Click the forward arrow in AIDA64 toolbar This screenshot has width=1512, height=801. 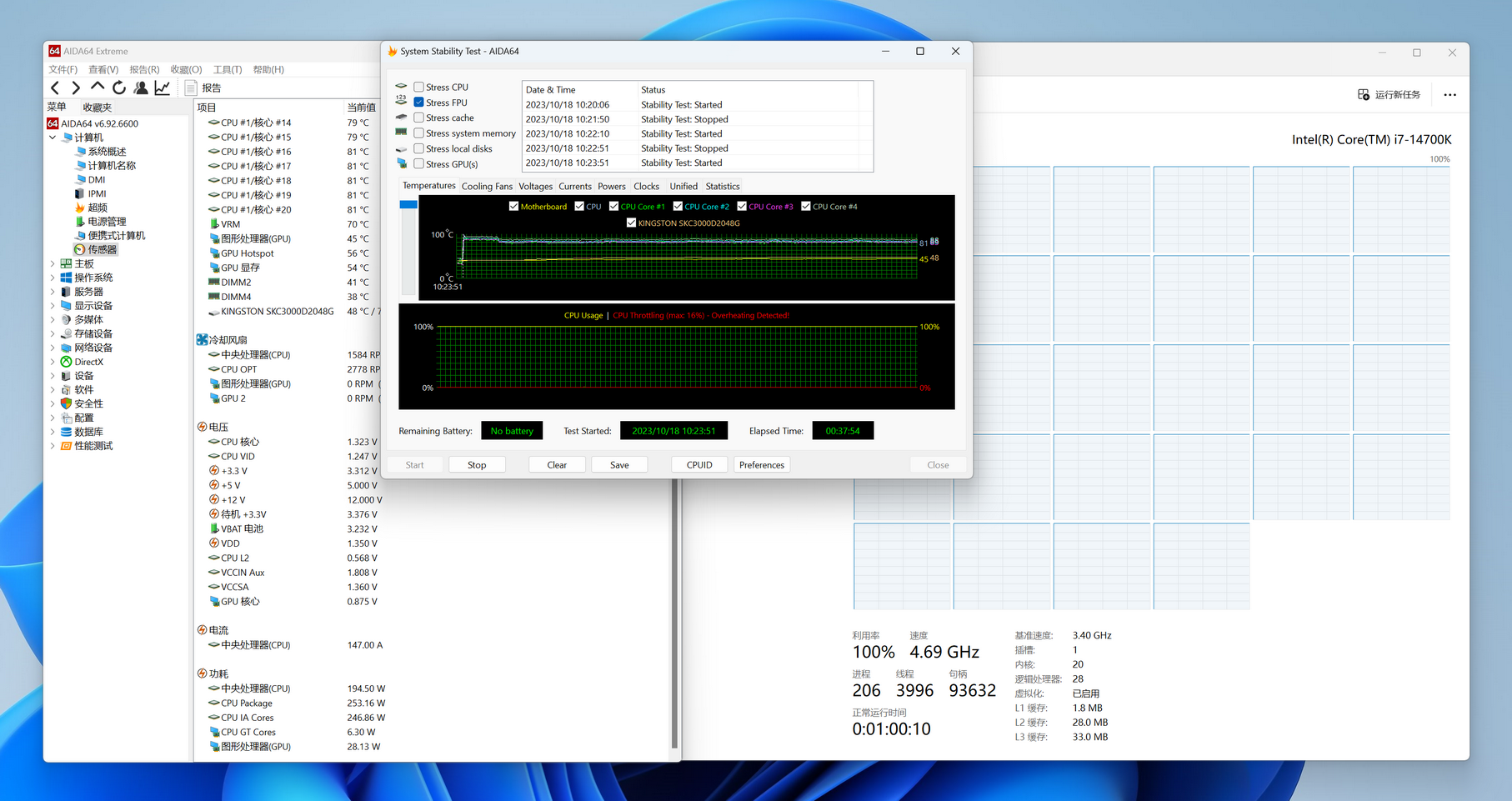(76, 88)
